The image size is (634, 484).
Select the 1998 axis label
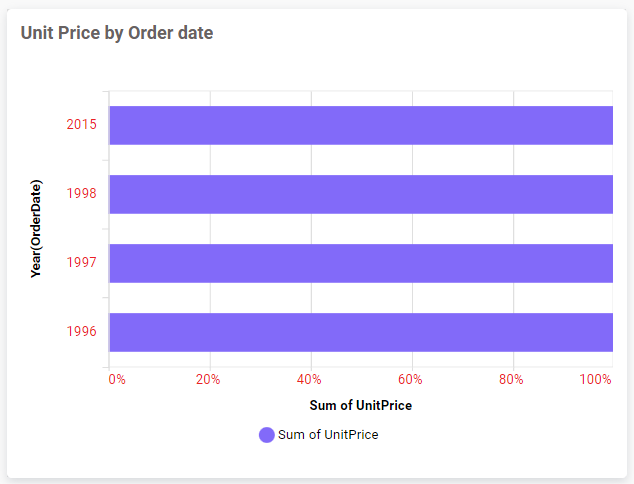(x=81, y=194)
